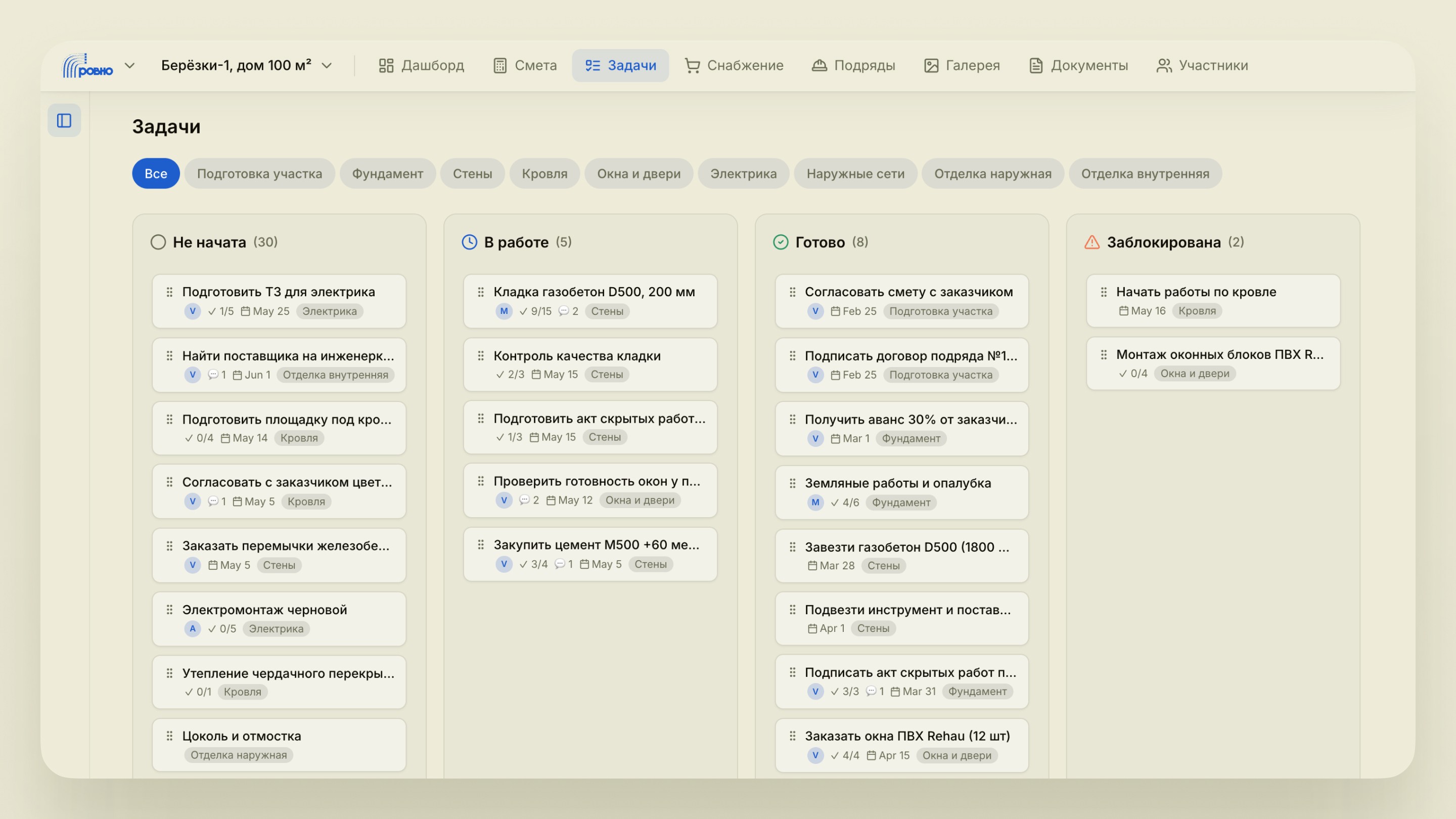Click the Готово checkmark icon

pyautogui.click(x=781, y=242)
